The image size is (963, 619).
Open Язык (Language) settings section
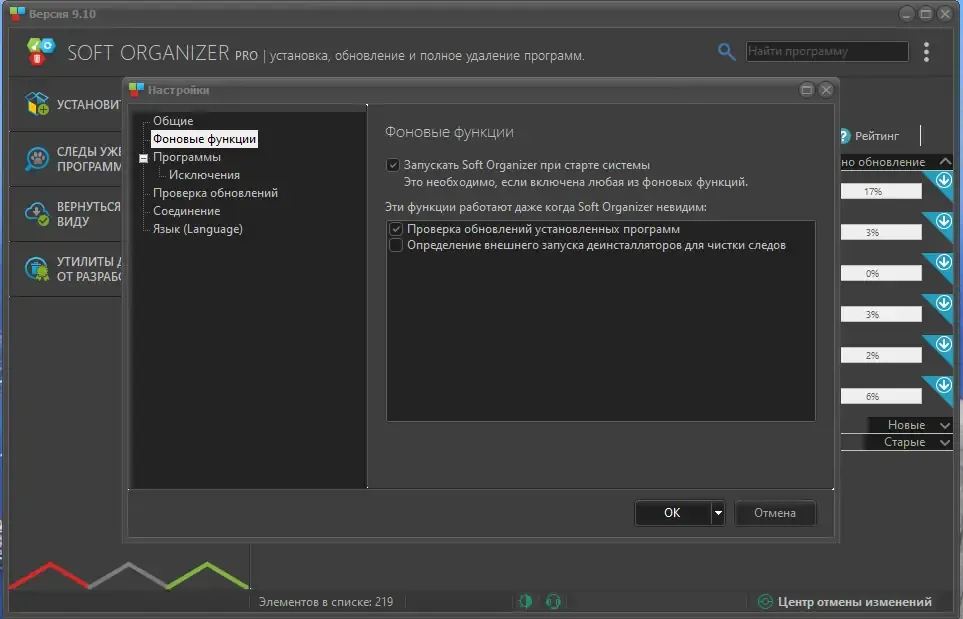click(x=198, y=229)
